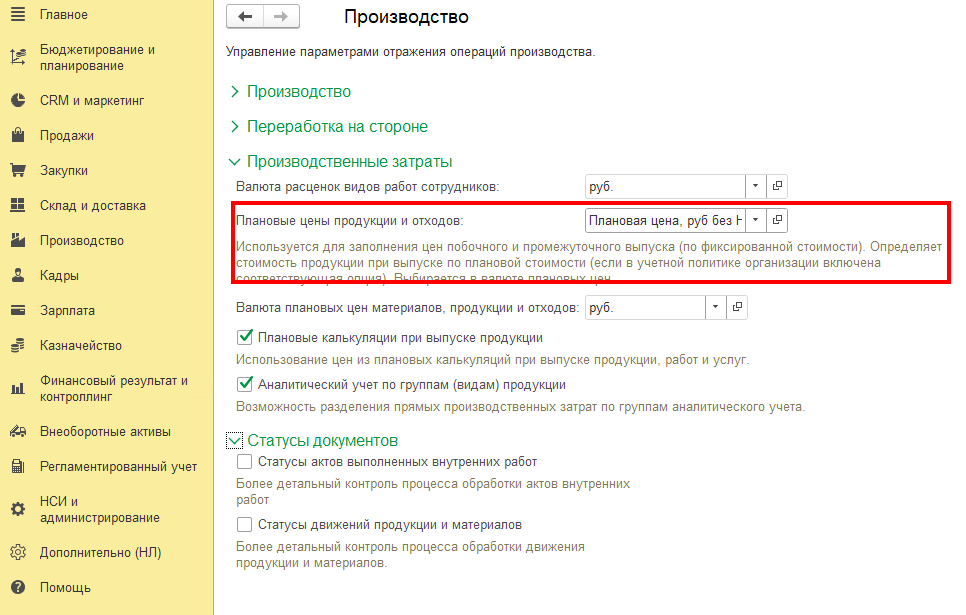Click the НСИ и администрирование gear icon

coord(18,509)
